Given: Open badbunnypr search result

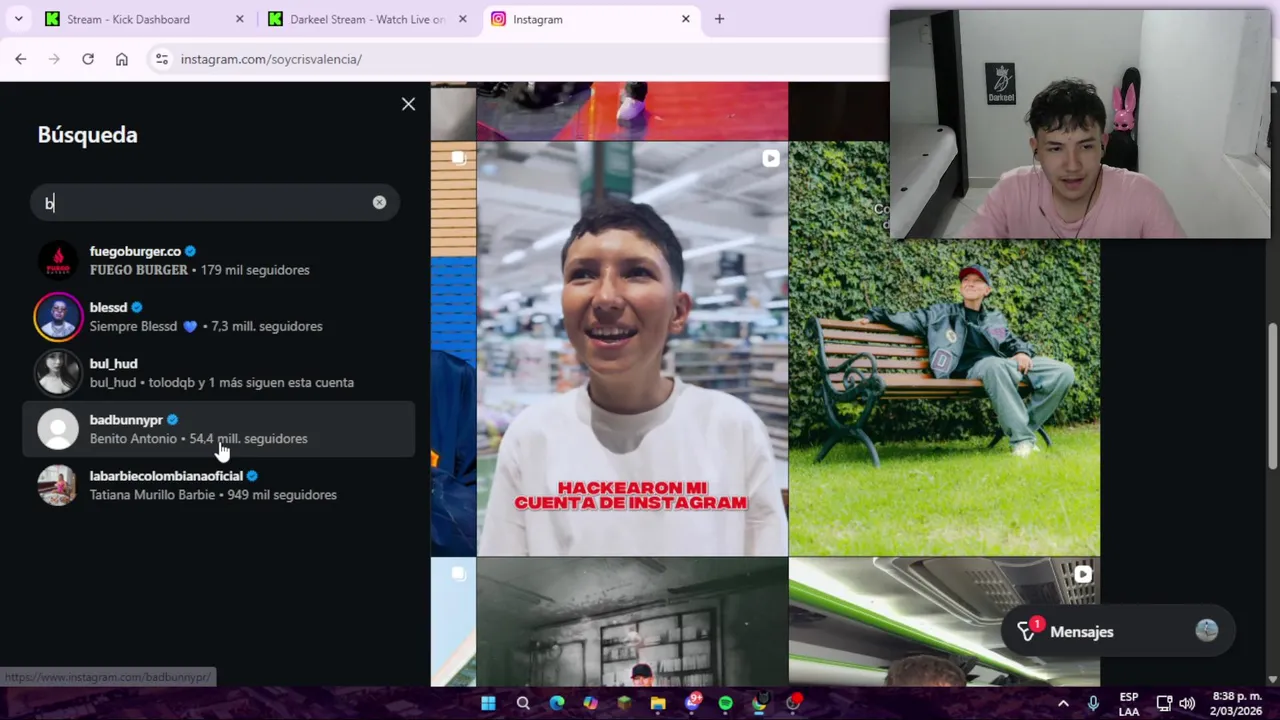Looking at the screenshot, I should tap(218, 428).
